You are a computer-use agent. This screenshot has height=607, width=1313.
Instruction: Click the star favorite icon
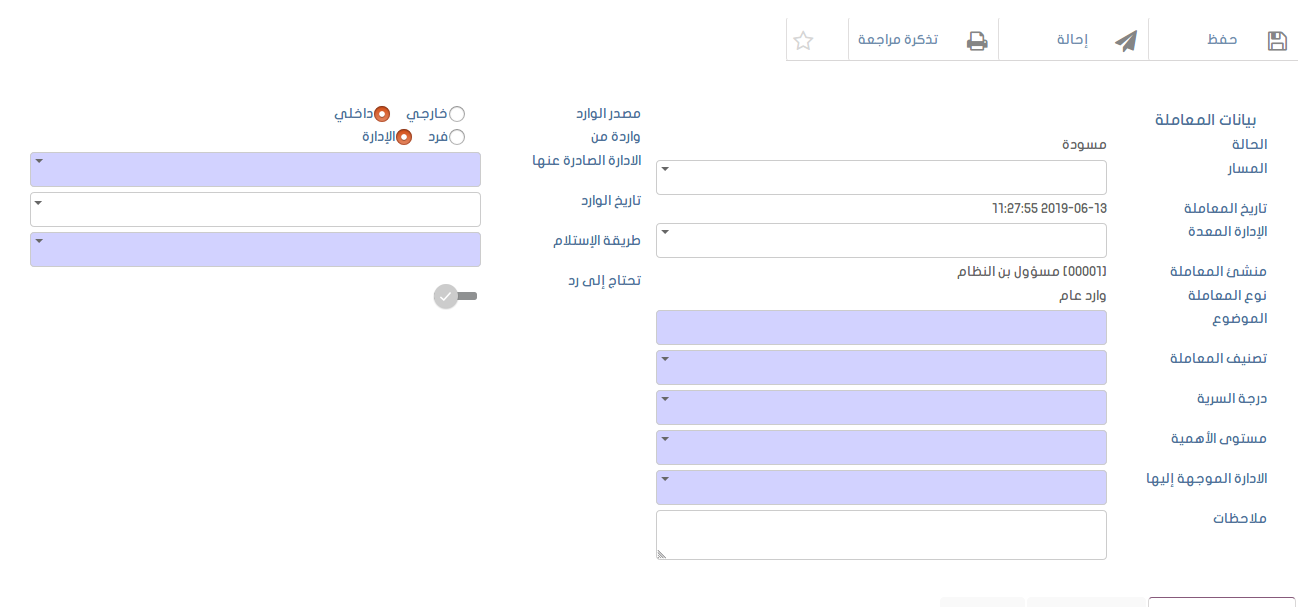point(802,41)
